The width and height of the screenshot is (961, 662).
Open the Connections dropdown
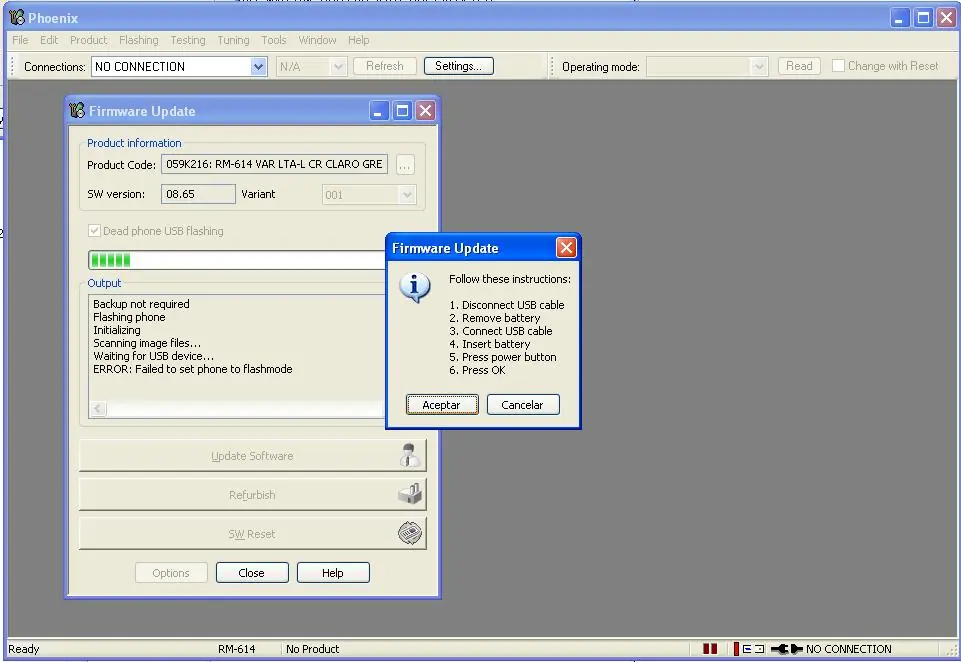259,66
